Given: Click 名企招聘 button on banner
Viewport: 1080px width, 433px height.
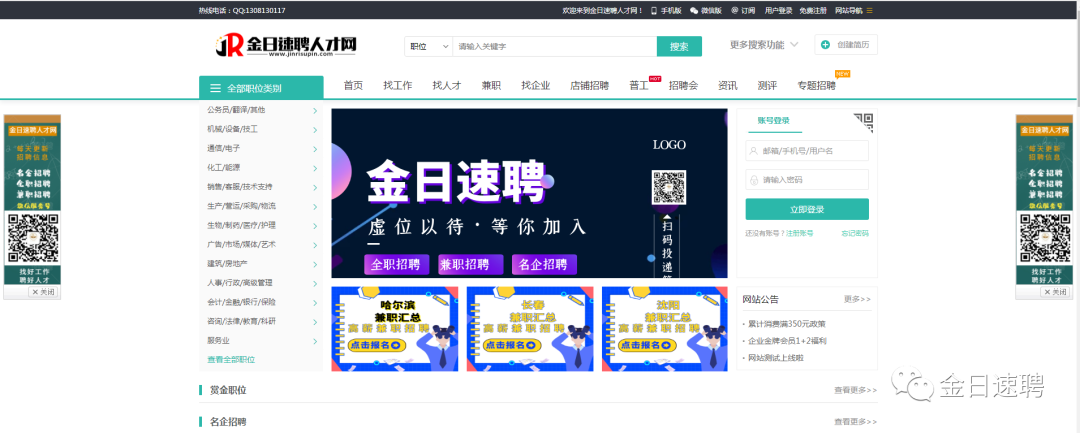Looking at the screenshot, I should [x=544, y=265].
